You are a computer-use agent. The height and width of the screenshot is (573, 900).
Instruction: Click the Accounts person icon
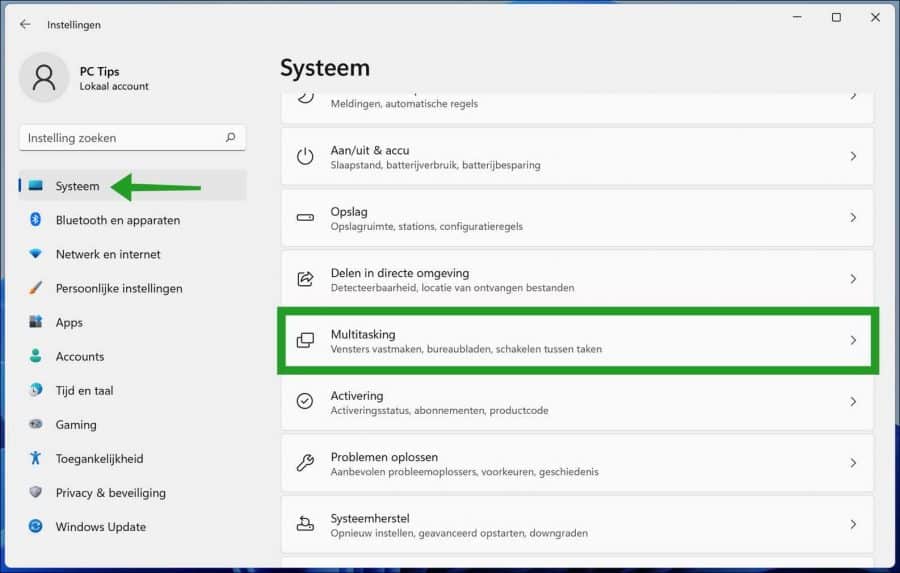[36, 356]
